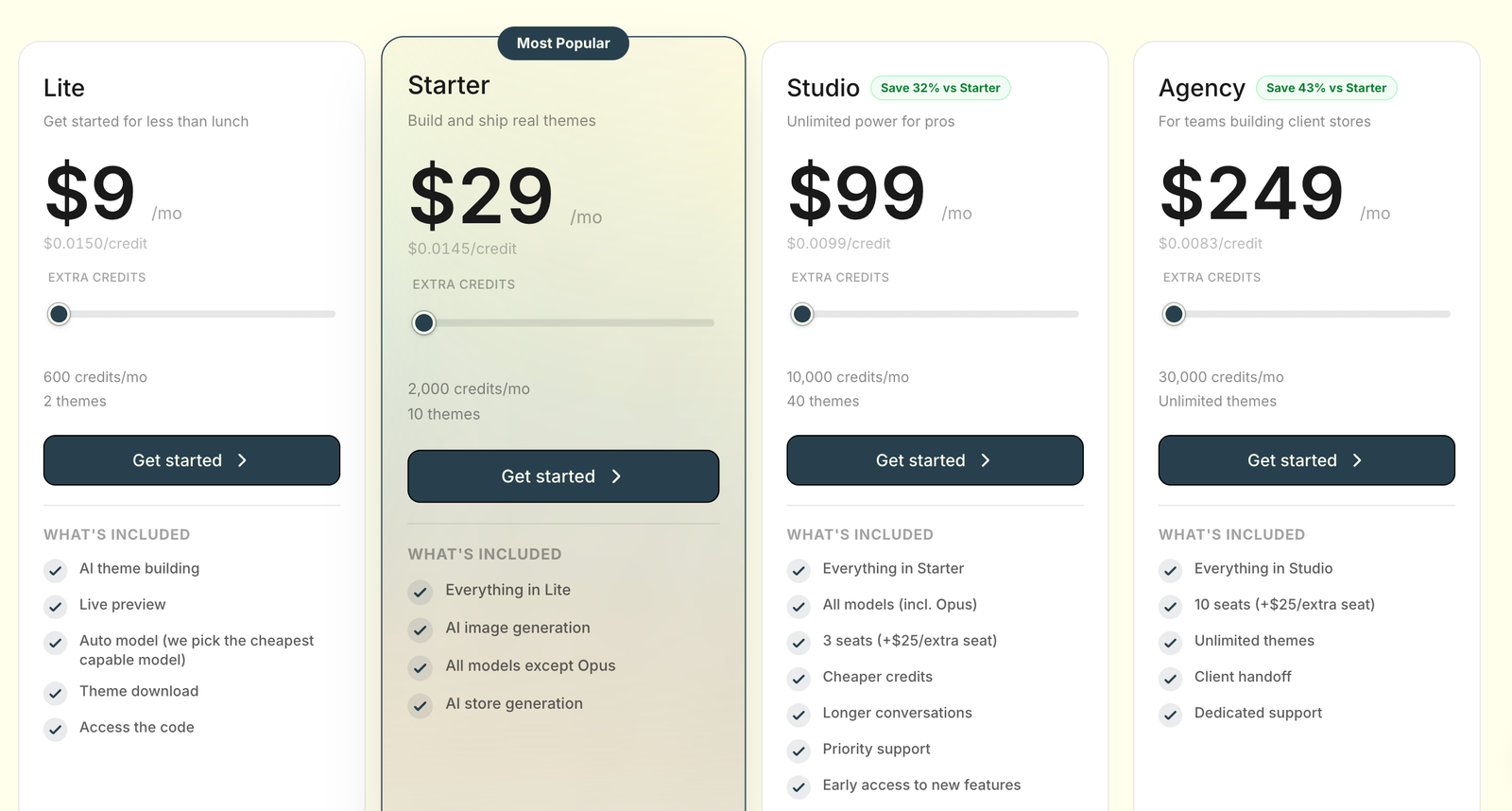
Task: Click the check icon beside AI image generation
Action: coord(421,630)
